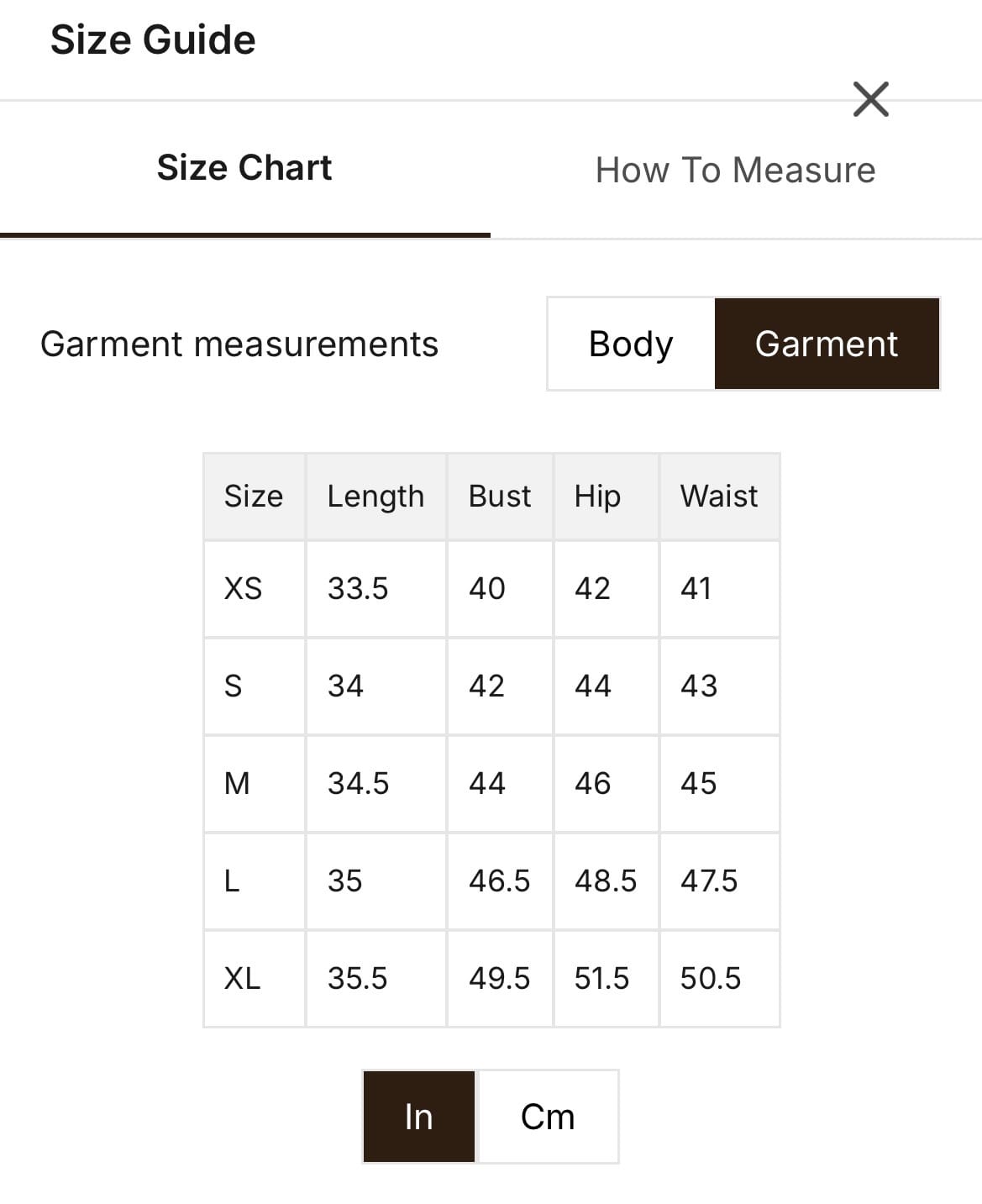982x1204 pixels.
Task: Click the Length column header
Action: [x=375, y=496]
